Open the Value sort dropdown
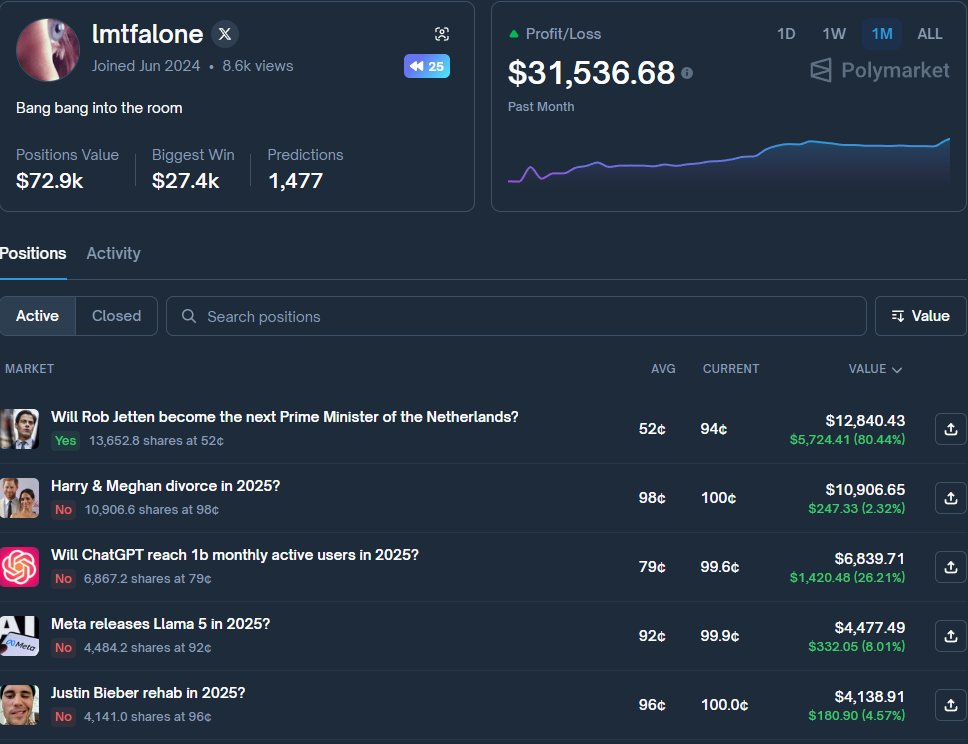 coord(920,316)
